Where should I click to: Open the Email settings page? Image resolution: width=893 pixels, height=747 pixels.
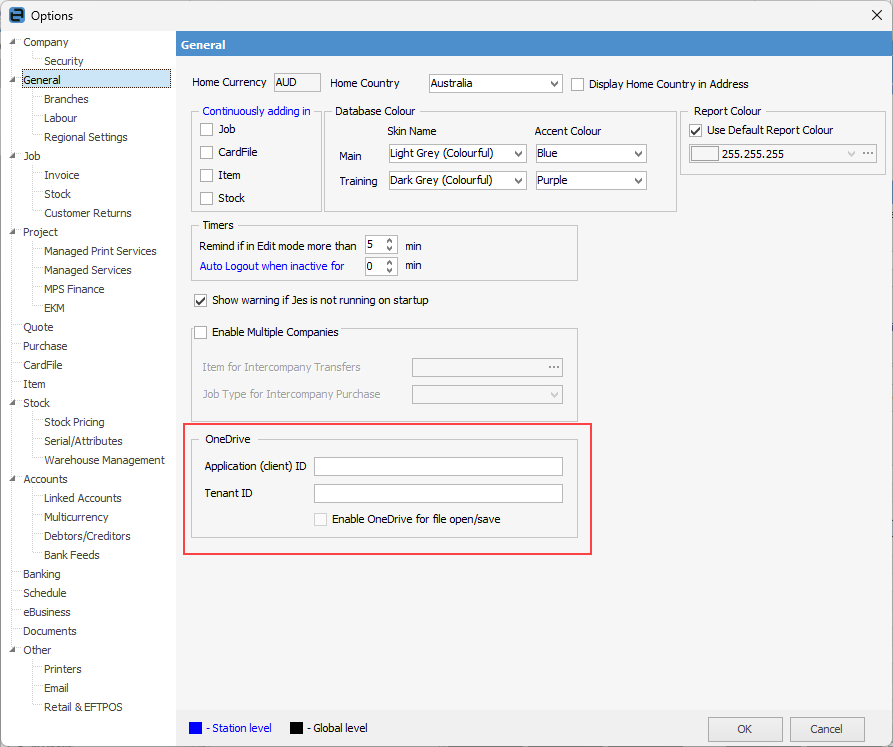click(x=55, y=688)
